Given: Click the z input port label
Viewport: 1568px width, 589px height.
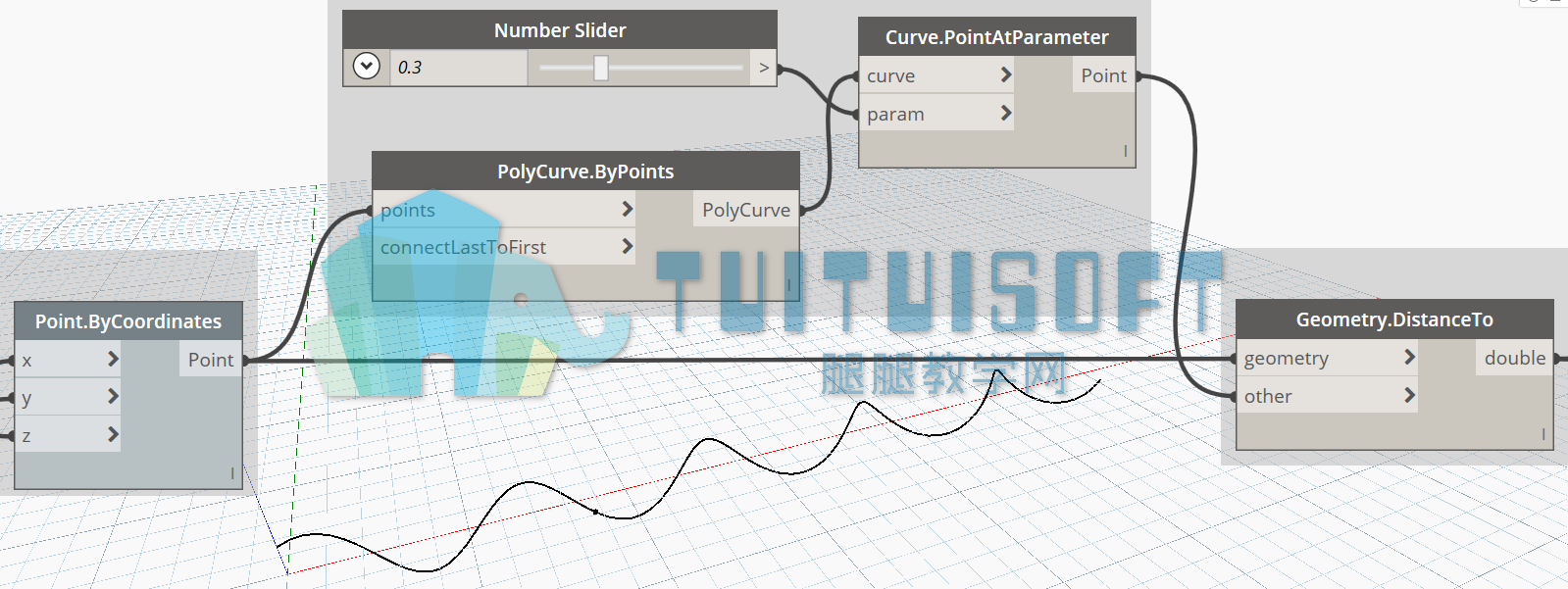Looking at the screenshot, I should tap(26, 435).
